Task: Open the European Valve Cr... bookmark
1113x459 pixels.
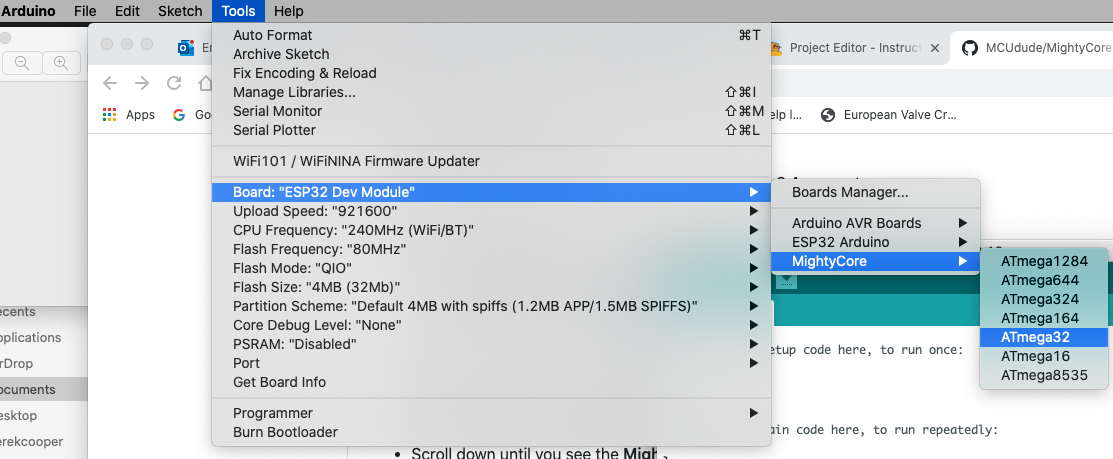Action: 889,115
